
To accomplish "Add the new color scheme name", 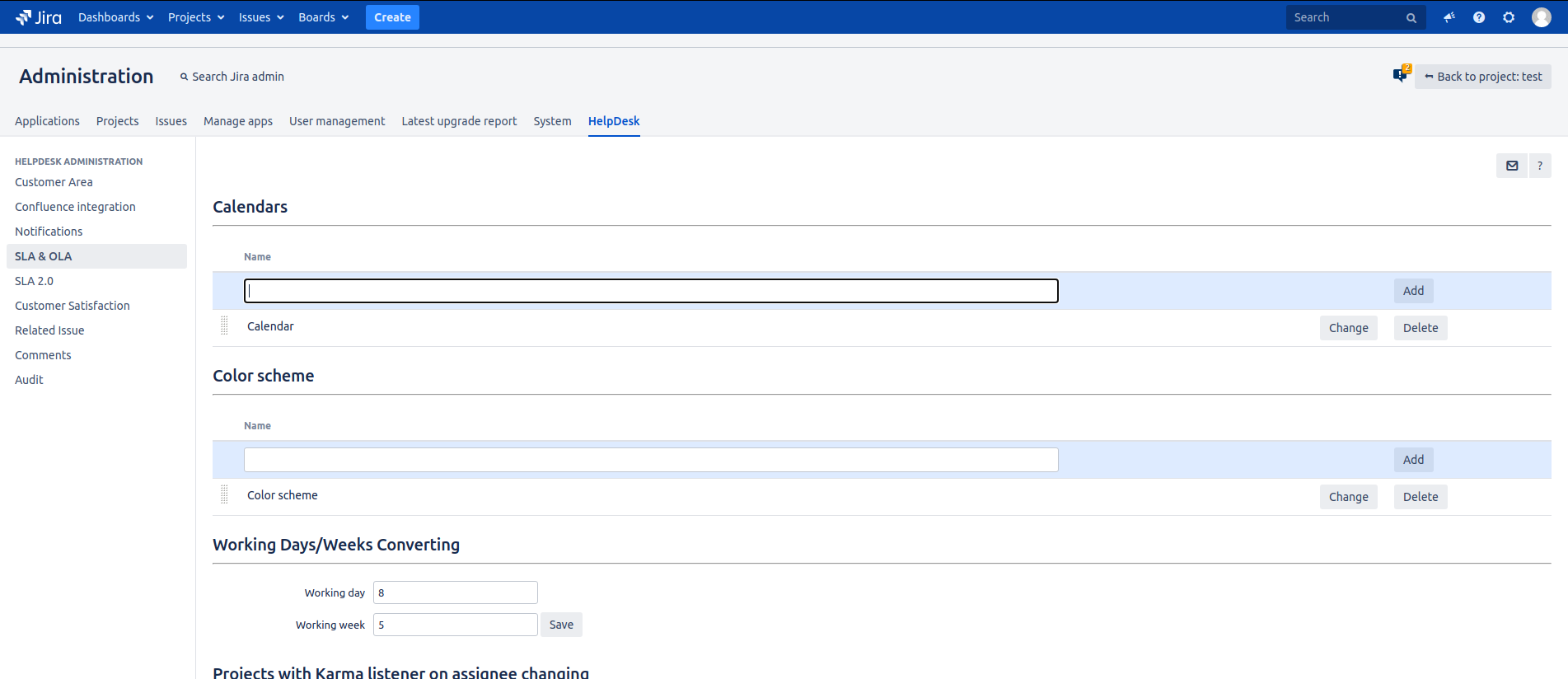I will pos(1414,460).
